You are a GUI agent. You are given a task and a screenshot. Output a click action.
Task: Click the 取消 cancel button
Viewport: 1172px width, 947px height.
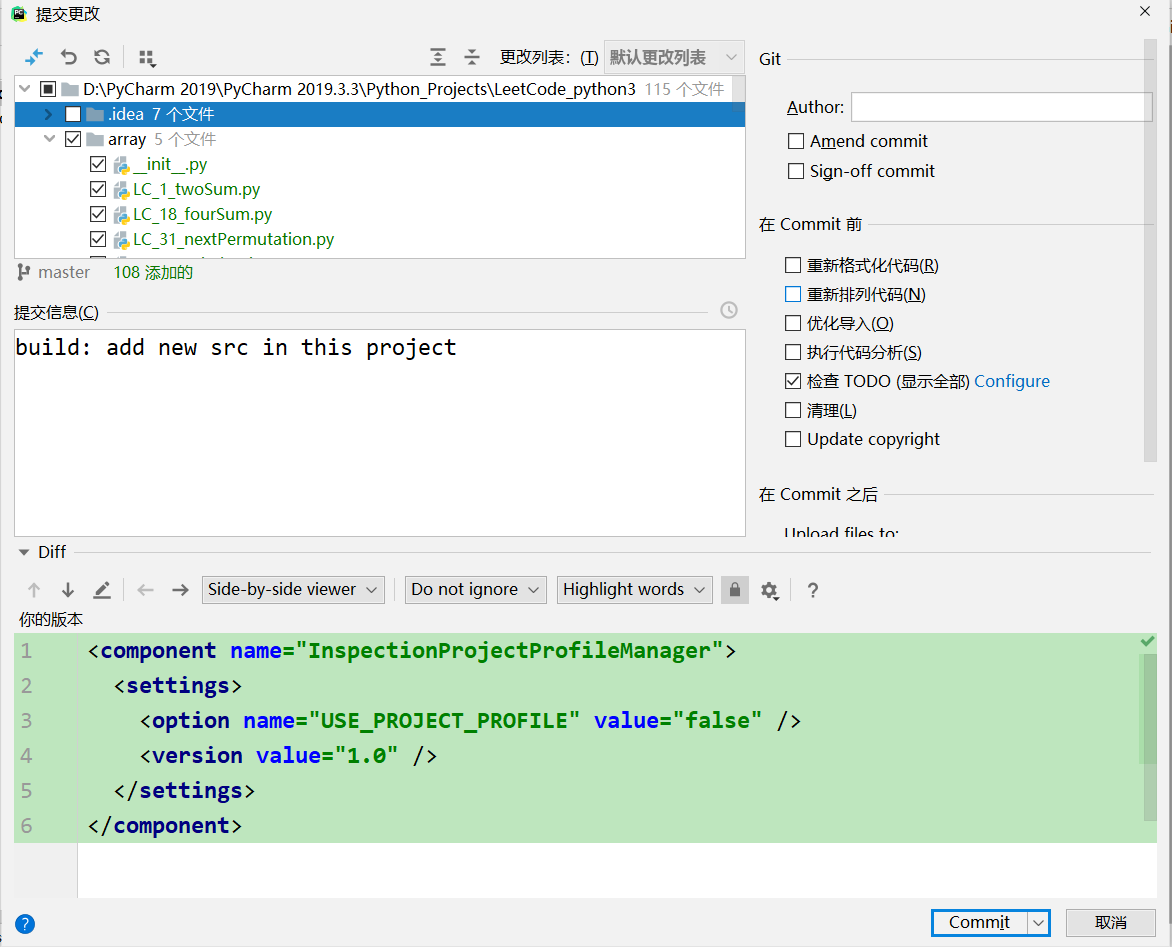click(x=1111, y=923)
